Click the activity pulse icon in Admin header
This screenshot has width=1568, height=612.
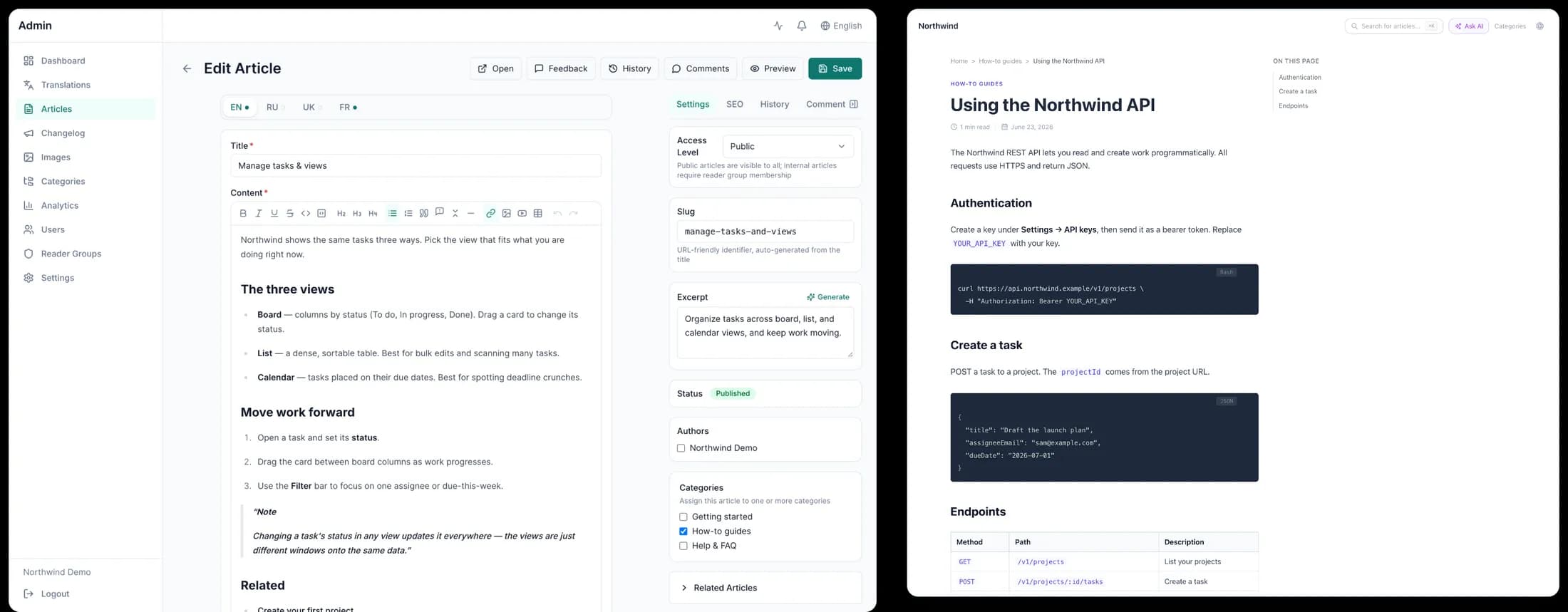pos(778,26)
